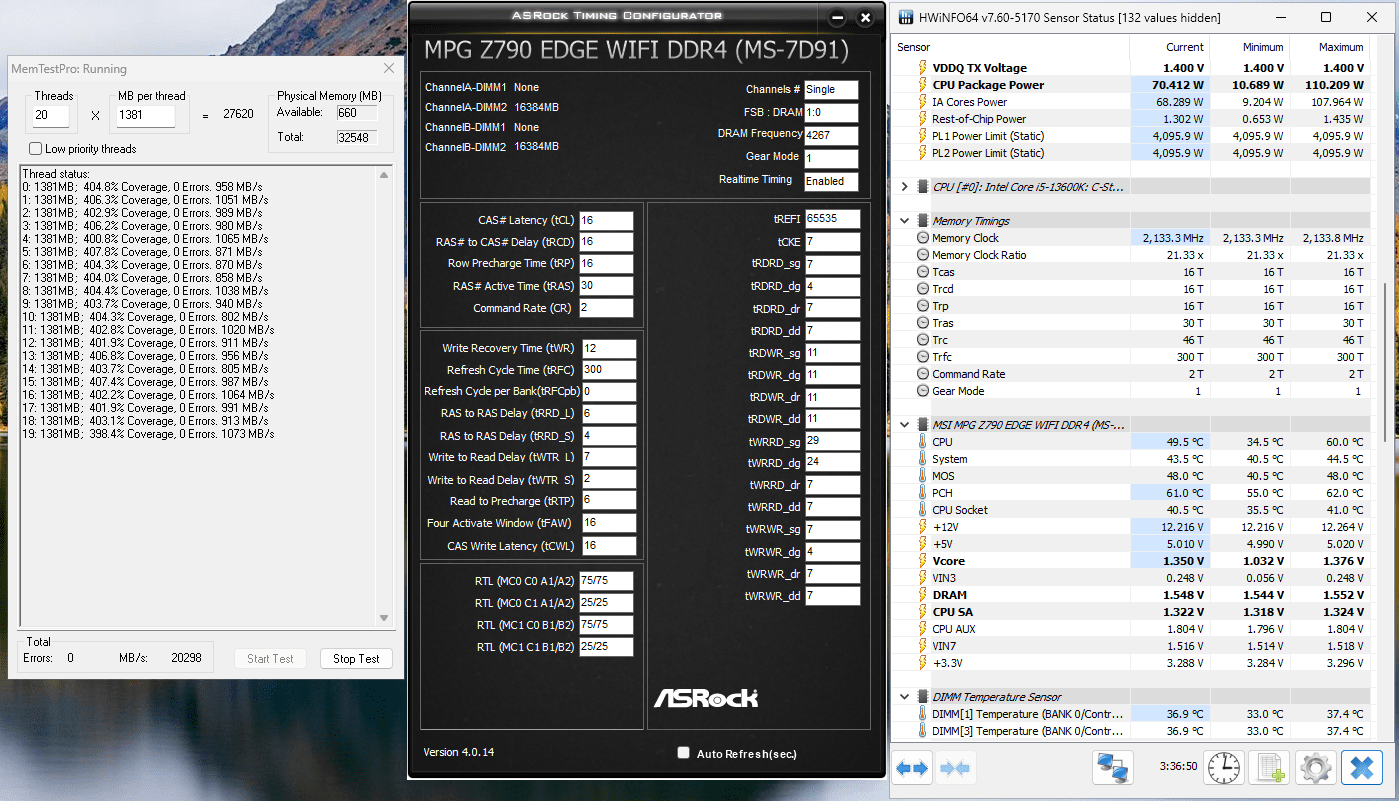Click Refresh Cycle Time (tRFC) field

pyautogui.click(x=608, y=370)
